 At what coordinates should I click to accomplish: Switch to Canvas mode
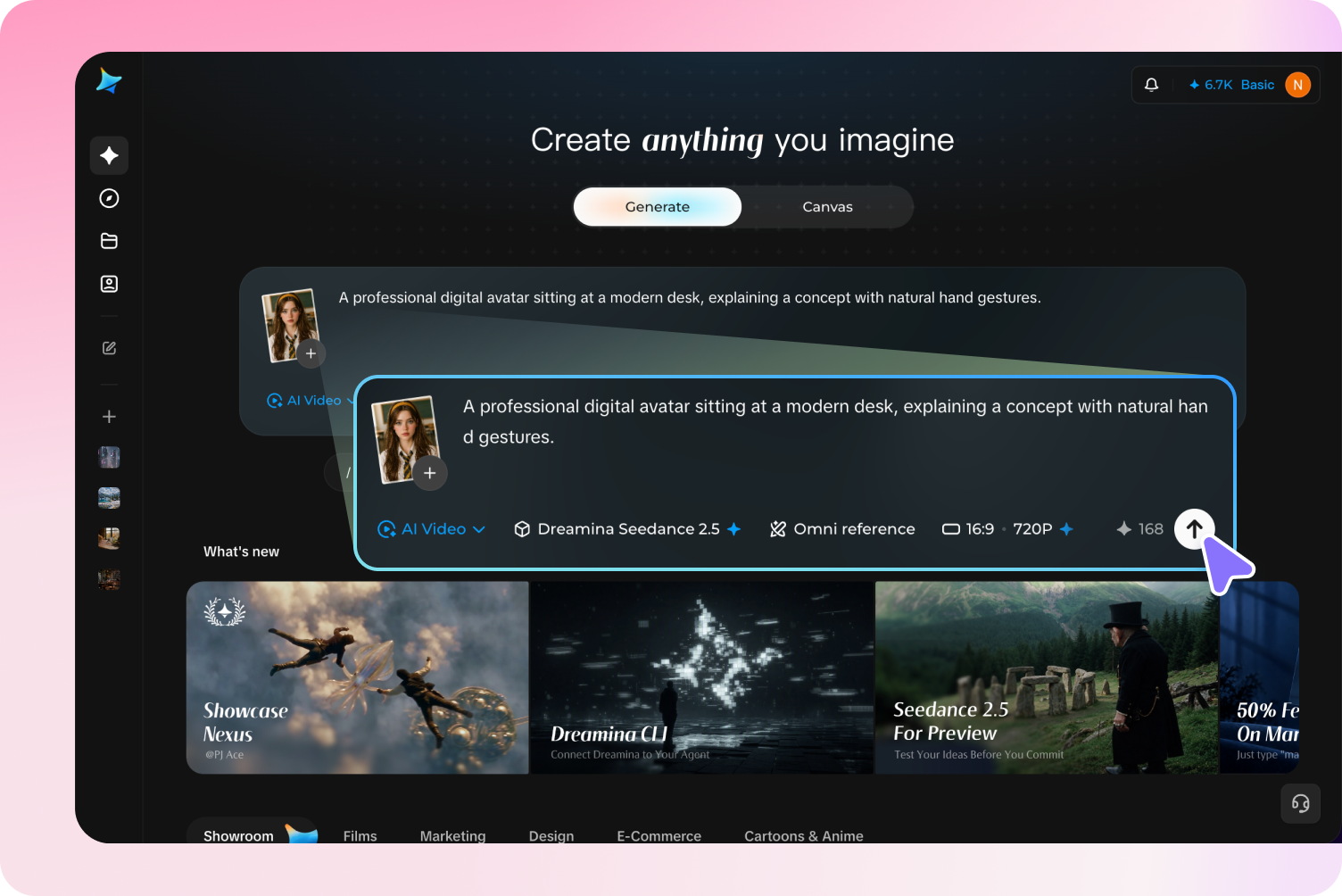(827, 207)
